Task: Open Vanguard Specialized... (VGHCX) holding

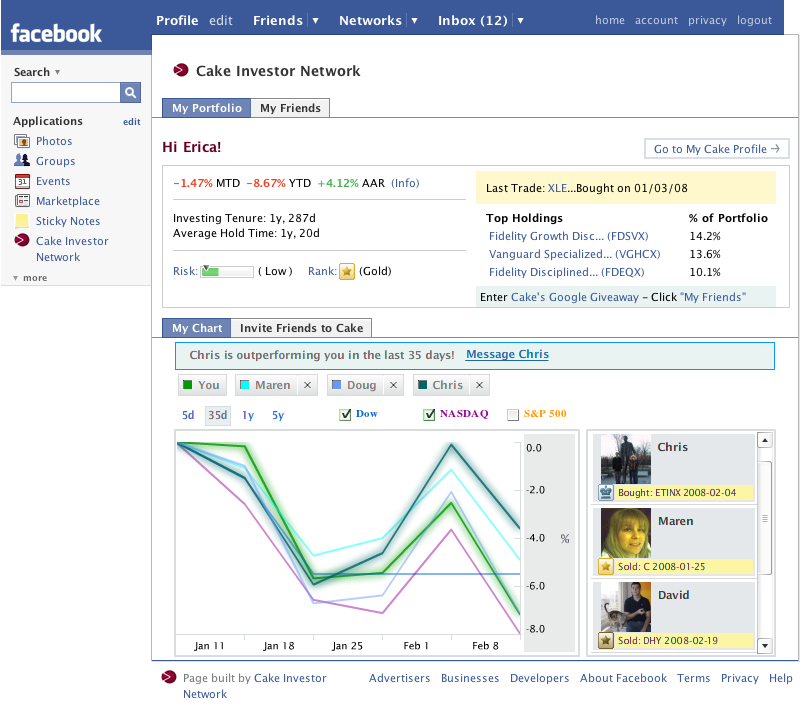Action: click(x=574, y=254)
